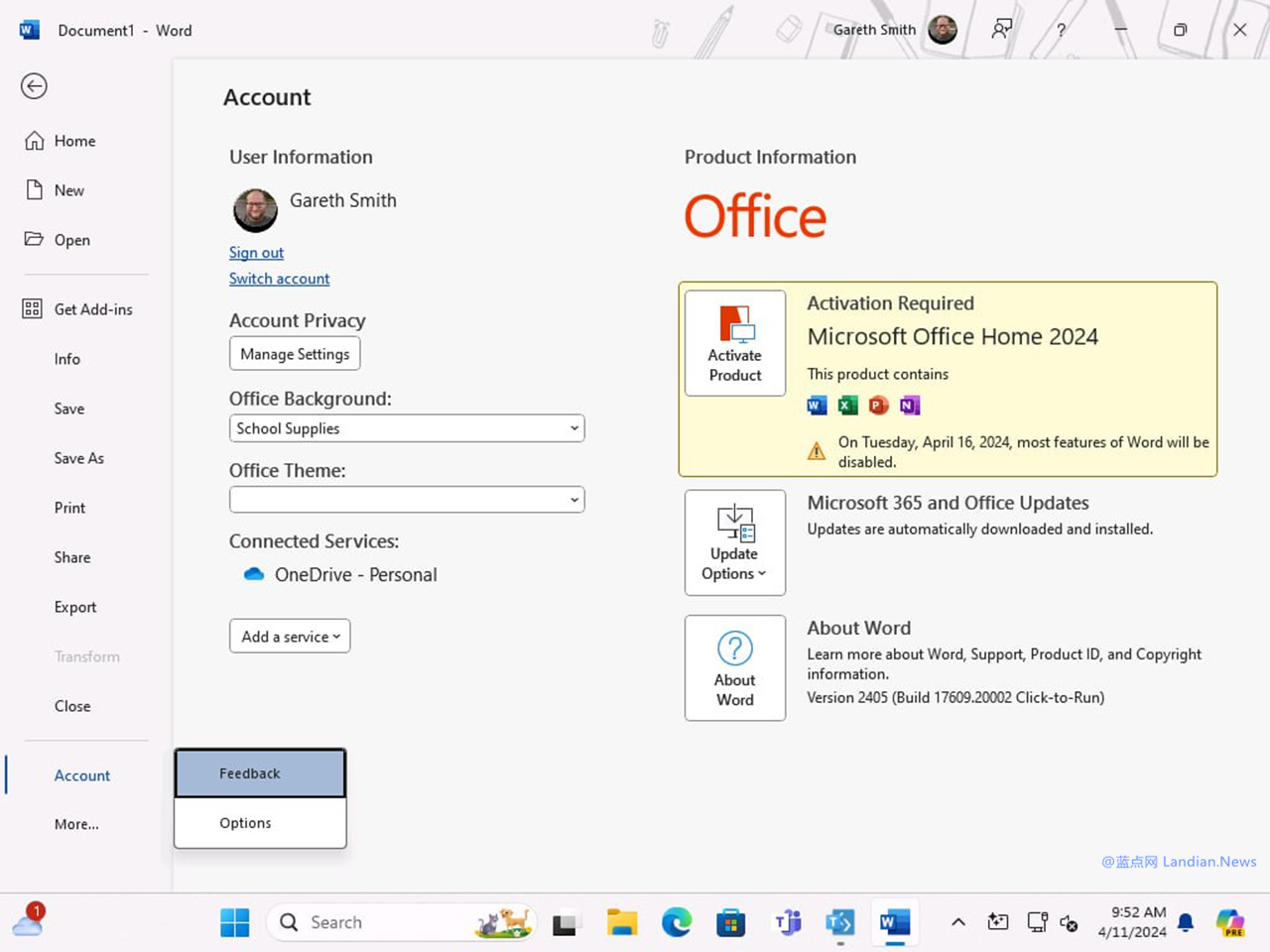Open the Windows Start button
This screenshot has height=952, width=1270.
pos(235,922)
